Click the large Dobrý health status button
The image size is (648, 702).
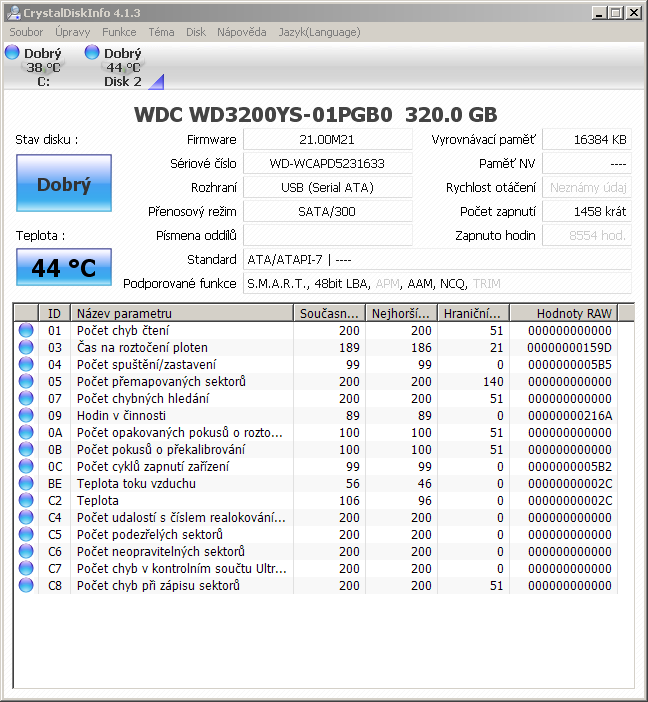pyautogui.click(x=64, y=183)
